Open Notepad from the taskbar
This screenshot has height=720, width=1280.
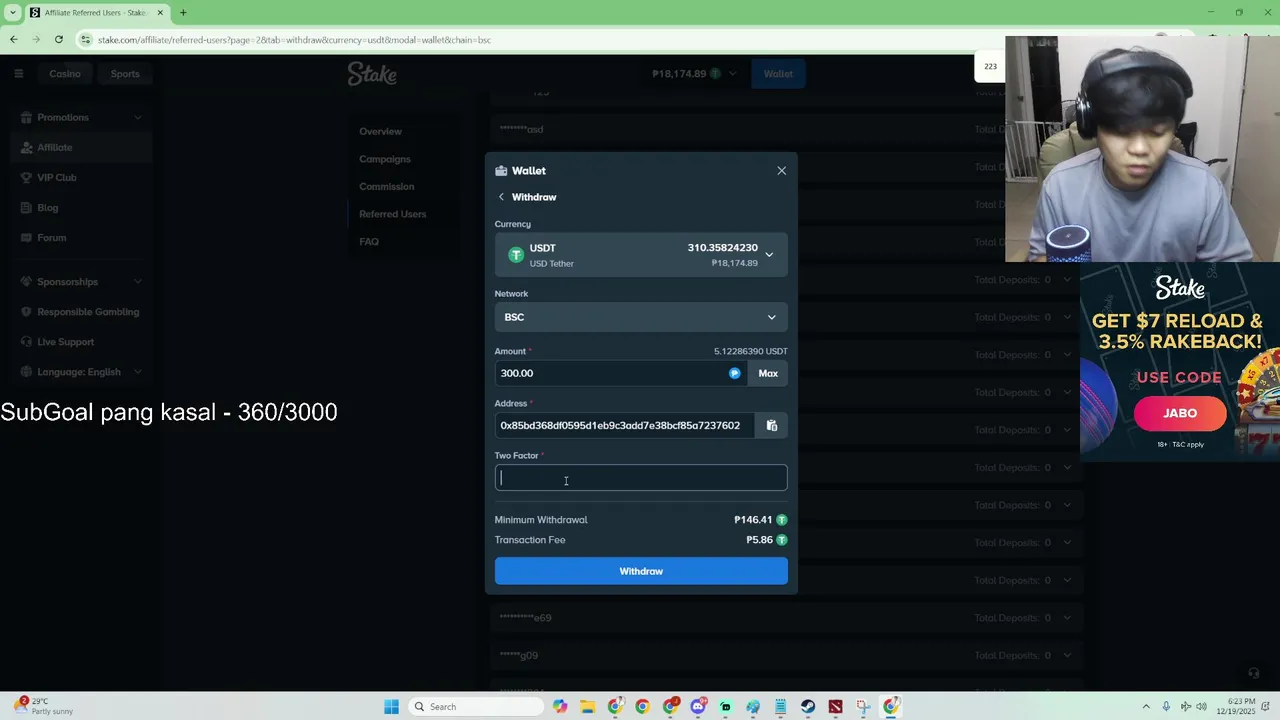[x=780, y=706]
